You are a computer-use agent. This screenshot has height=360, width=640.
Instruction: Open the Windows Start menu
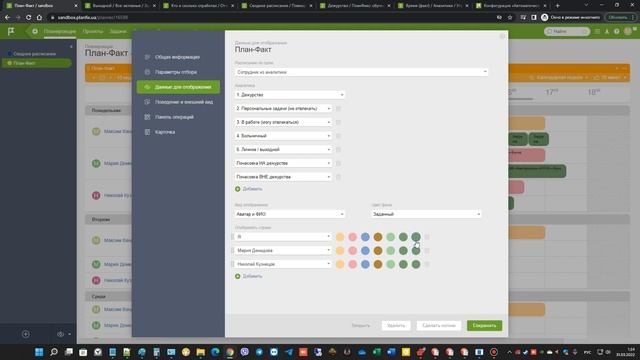pyautogui.click(x=39, y=352)
